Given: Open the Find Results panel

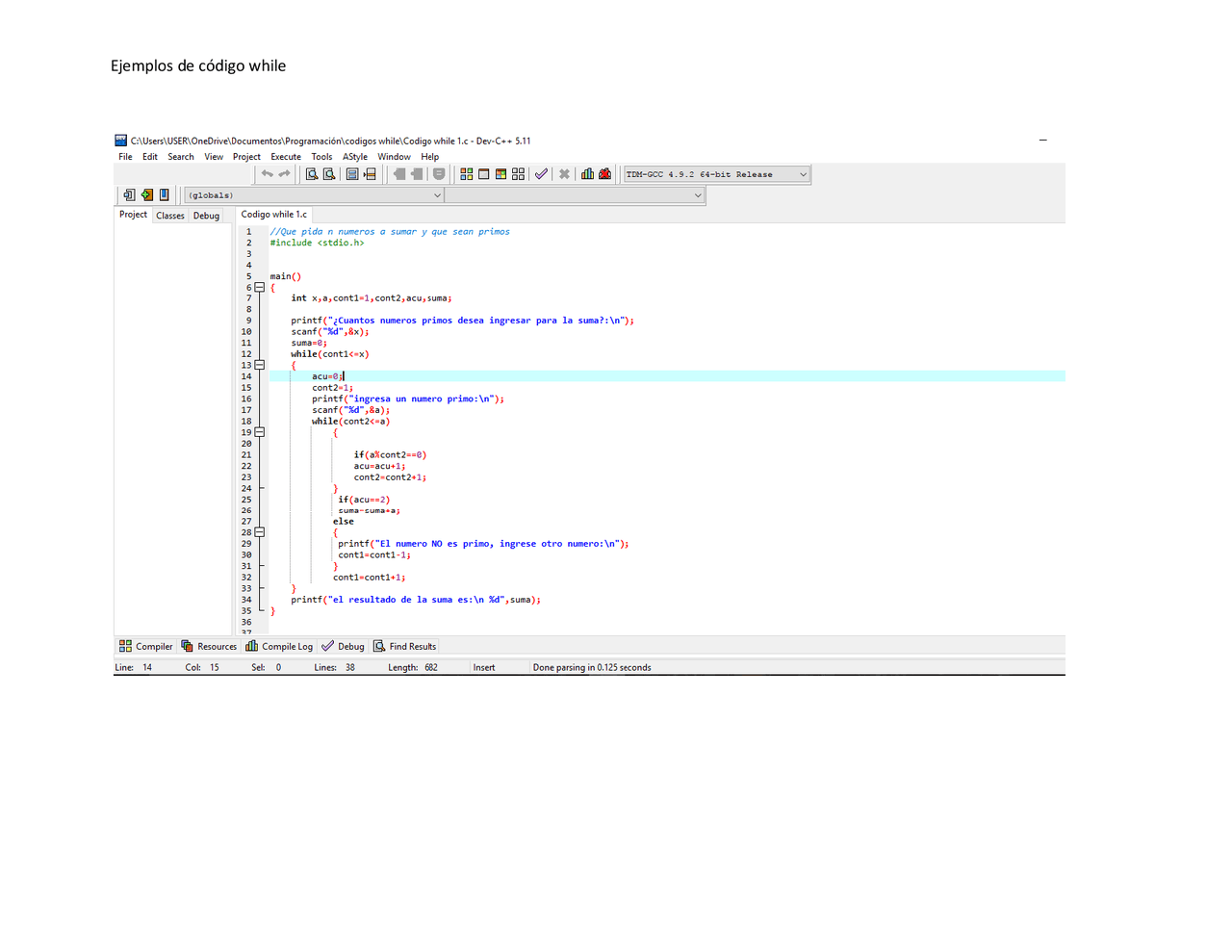Looking at the screenshot, I should [x=404, y=646].
